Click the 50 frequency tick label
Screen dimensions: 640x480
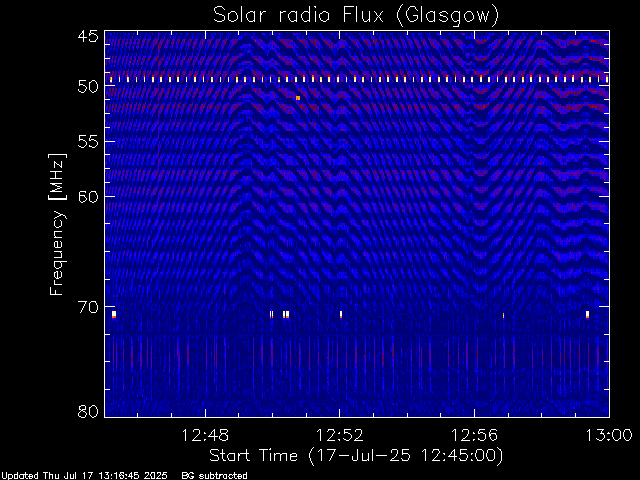tap(88, 87)
